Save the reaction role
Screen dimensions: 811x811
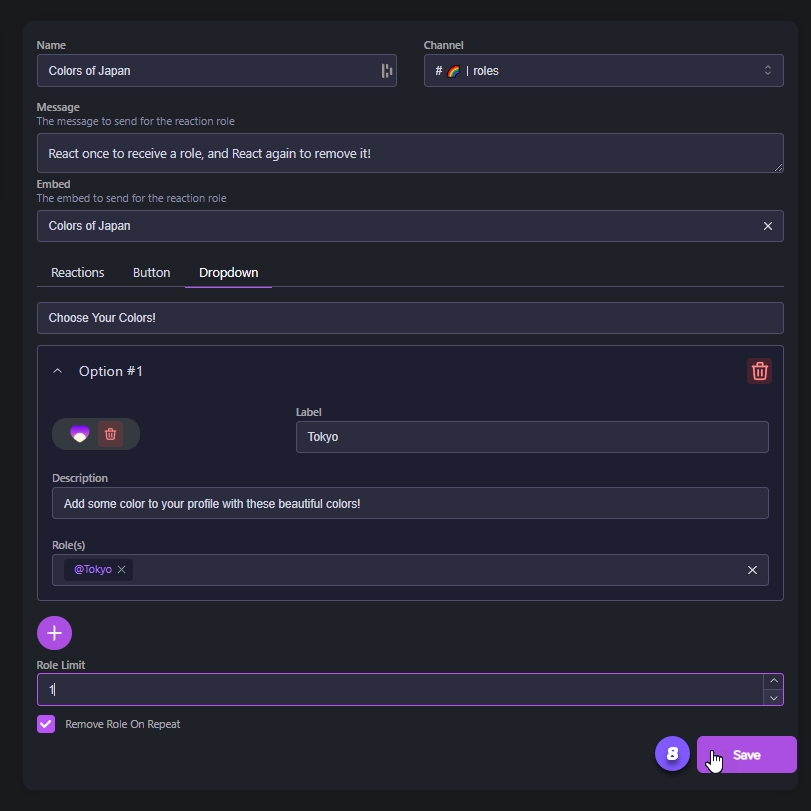[x=746, y=755]
